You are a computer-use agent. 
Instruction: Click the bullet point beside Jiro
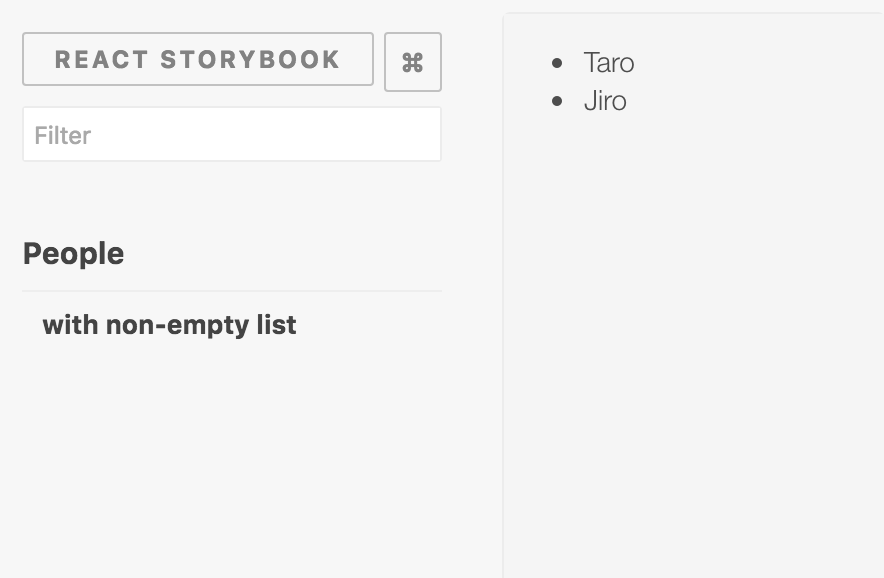[557, 101]
